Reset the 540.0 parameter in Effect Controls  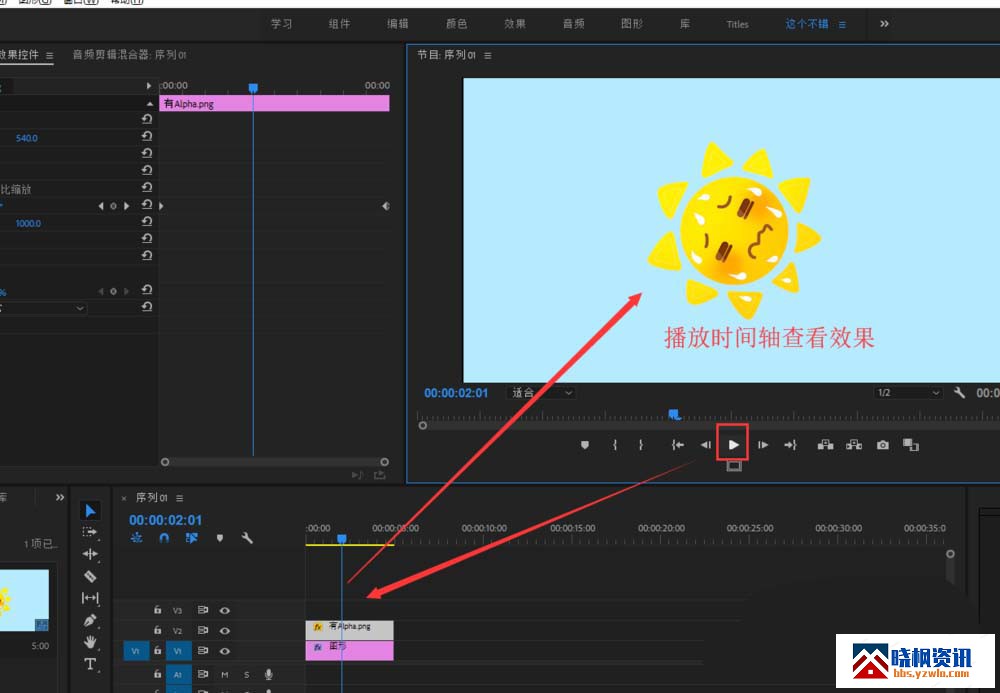click(147, 136)
